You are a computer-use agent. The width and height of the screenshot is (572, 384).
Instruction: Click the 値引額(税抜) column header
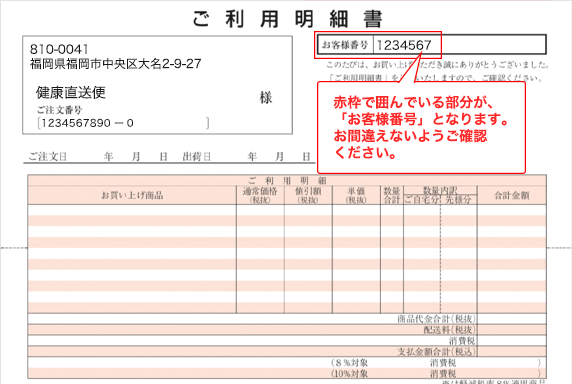(x=308, y=195)
